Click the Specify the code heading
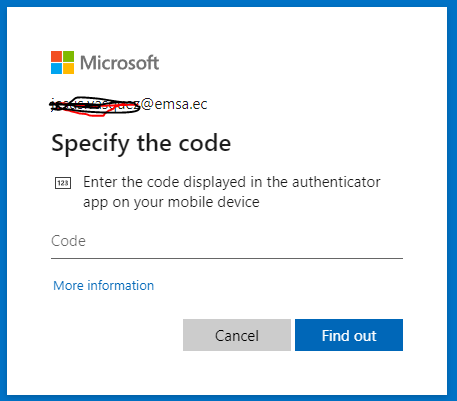Image resolution: width=457 pixels, height=401 pixels. point(141,143)
